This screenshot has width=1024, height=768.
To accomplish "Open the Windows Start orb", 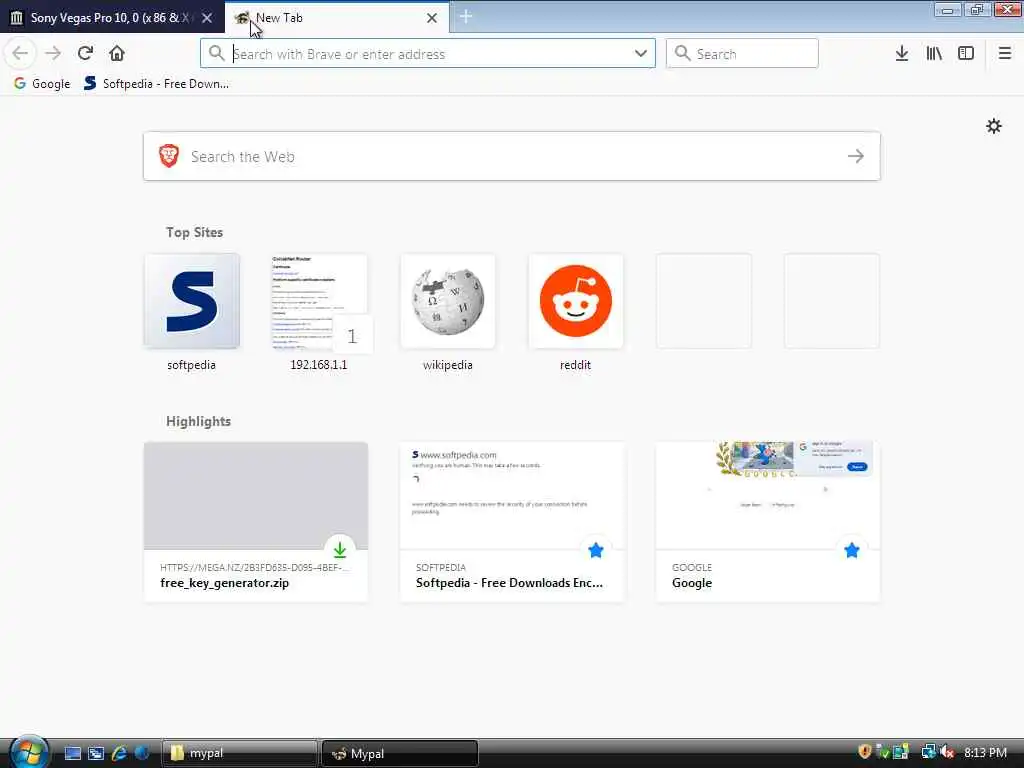I will (x=27, y=752).
